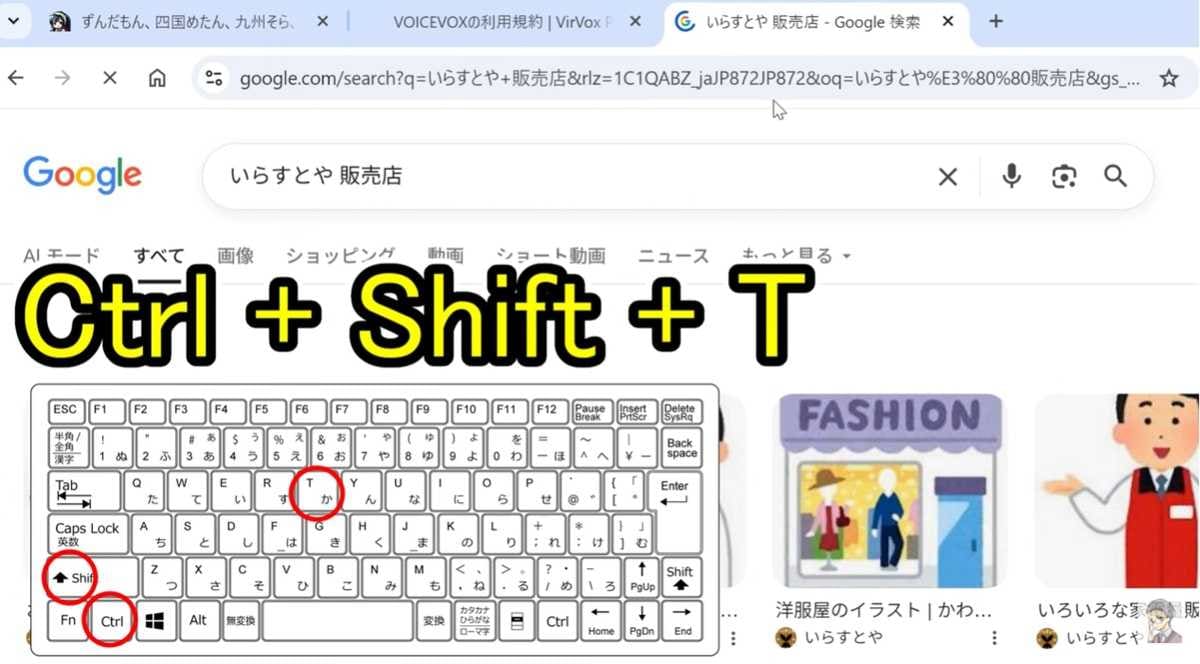Click the browser back arrow
The image size is (1200, 664).
point(16,78)
